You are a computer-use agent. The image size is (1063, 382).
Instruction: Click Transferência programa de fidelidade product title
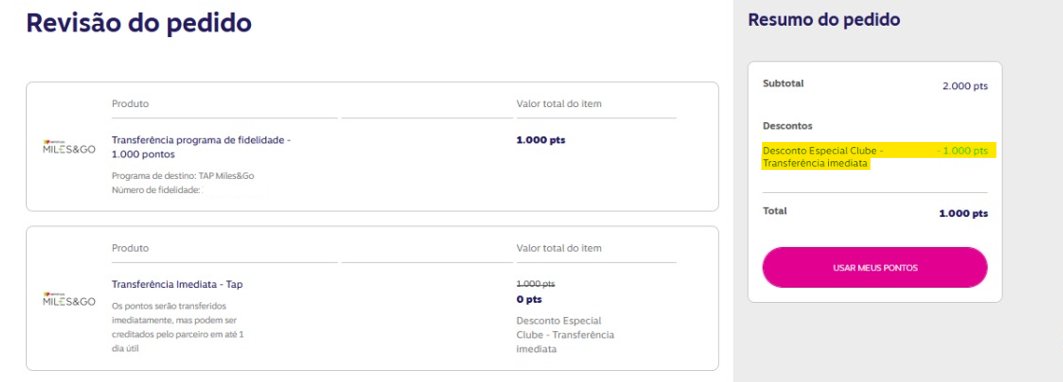(201, 147)
